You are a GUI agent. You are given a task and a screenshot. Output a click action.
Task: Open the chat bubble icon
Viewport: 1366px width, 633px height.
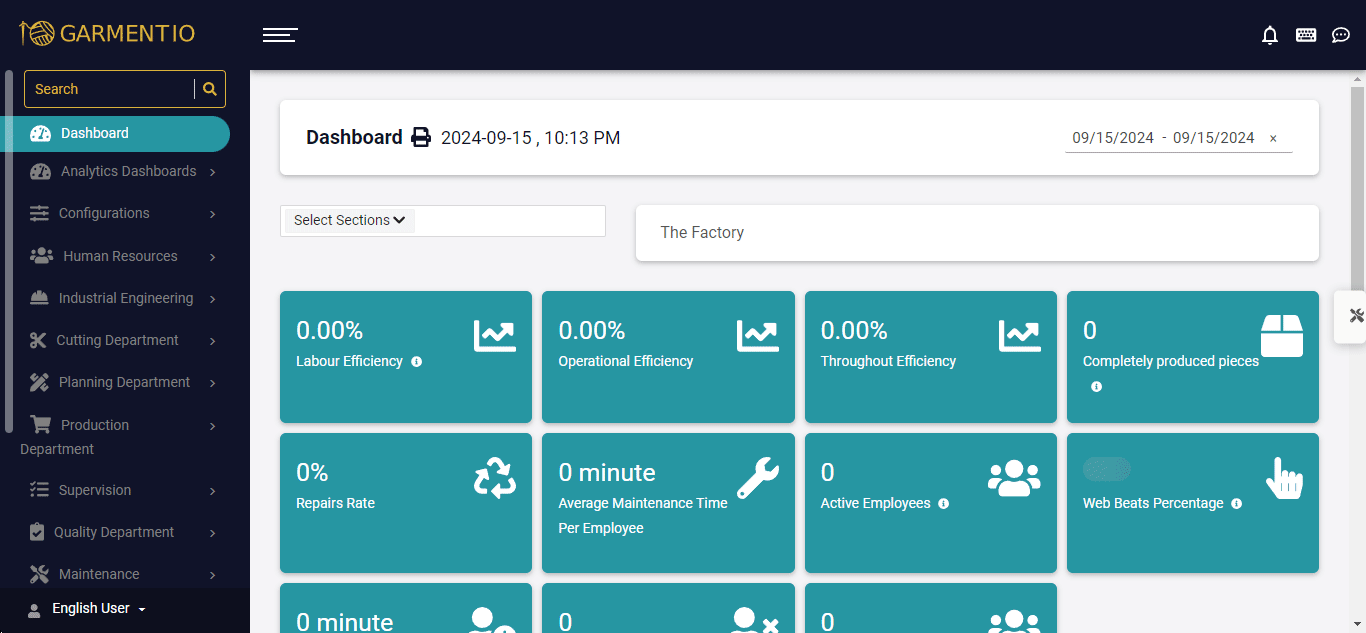point(1341,35)
